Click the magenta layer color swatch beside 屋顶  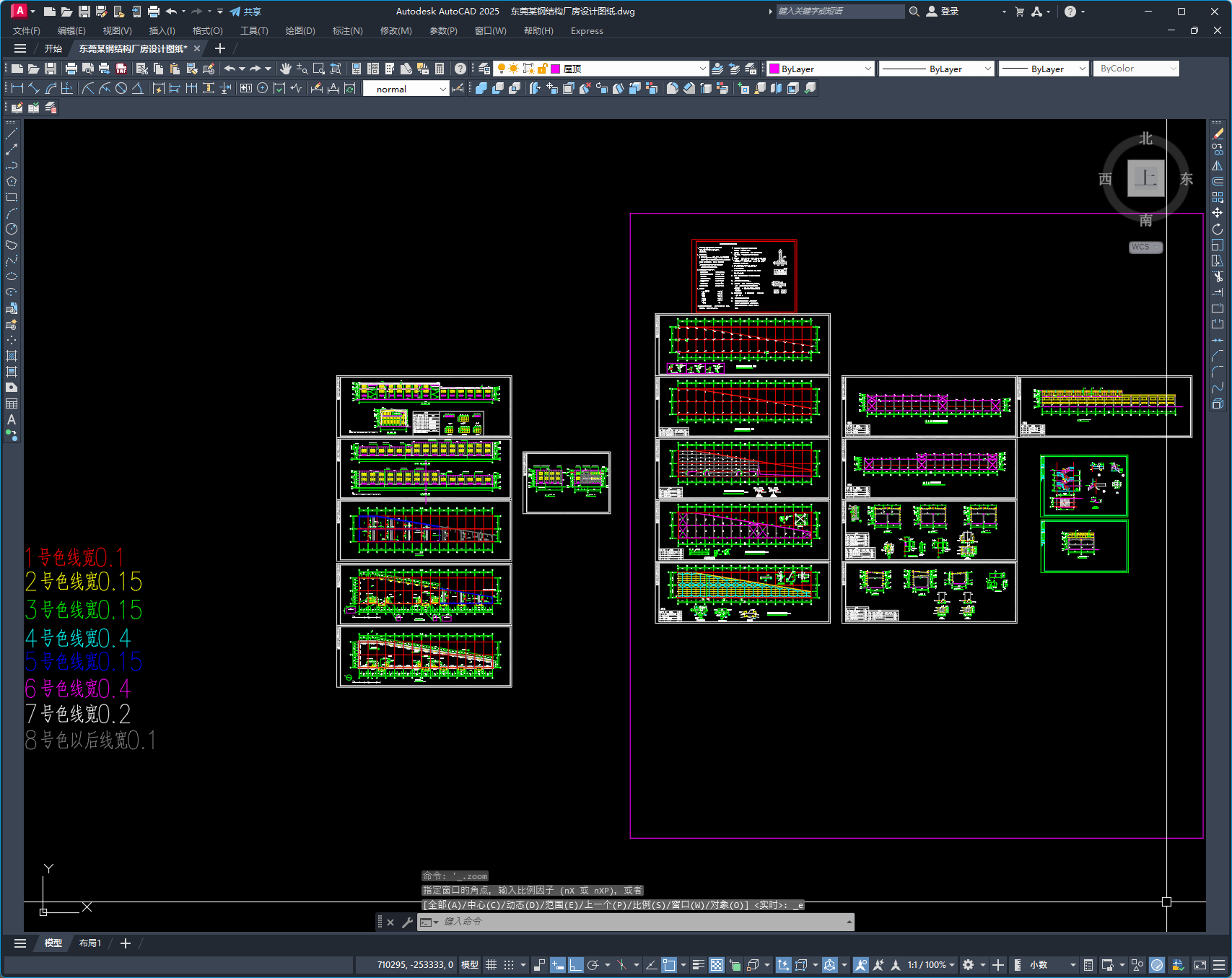coord(556,69)
